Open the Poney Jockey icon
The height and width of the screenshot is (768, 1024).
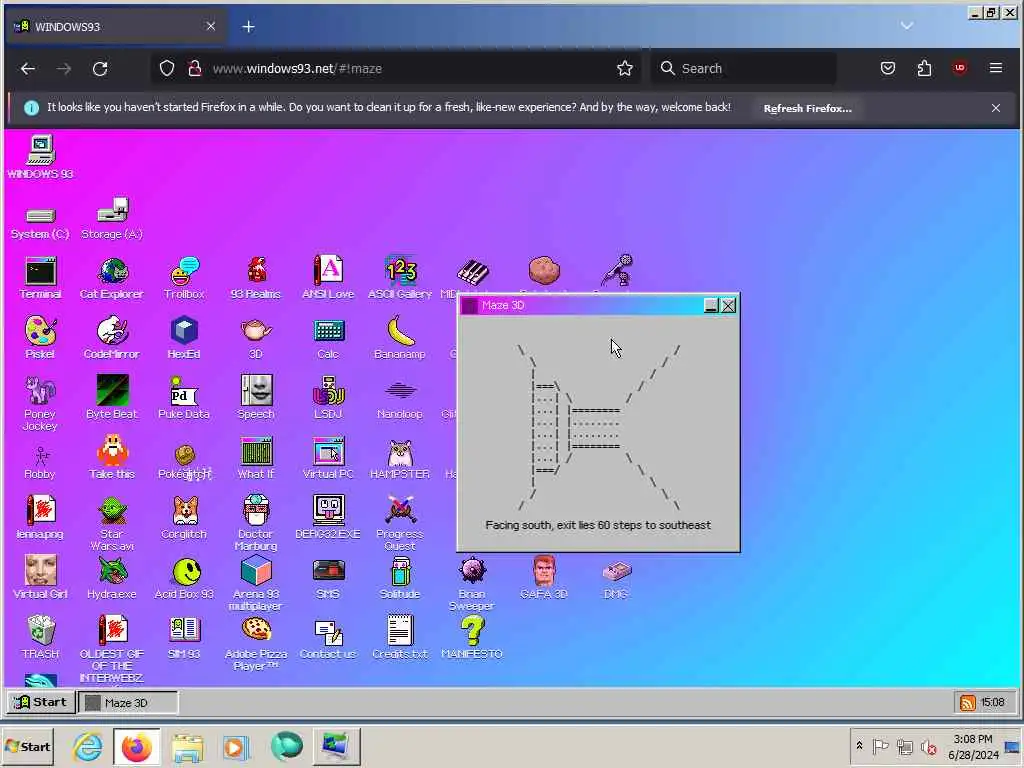(x=40, y=404)
